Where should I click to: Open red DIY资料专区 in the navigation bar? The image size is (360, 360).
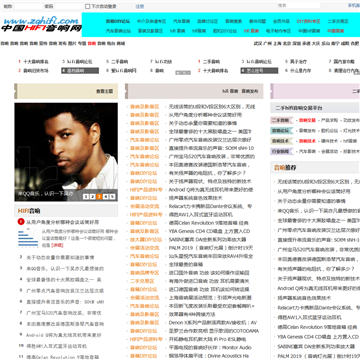[x=308, y=21]
